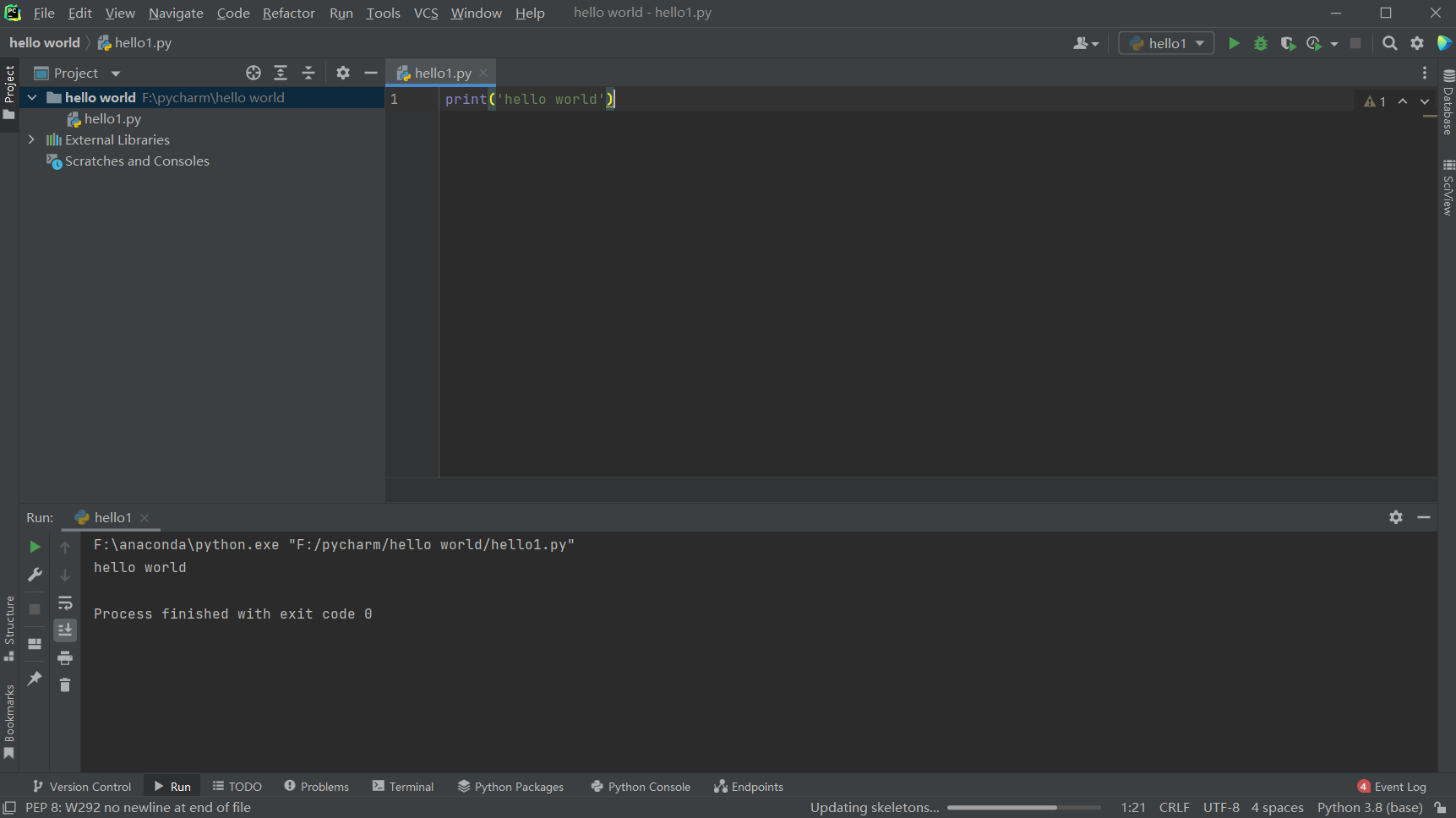Open Search Everywhere magnifier icon

tap(1389, 43)
